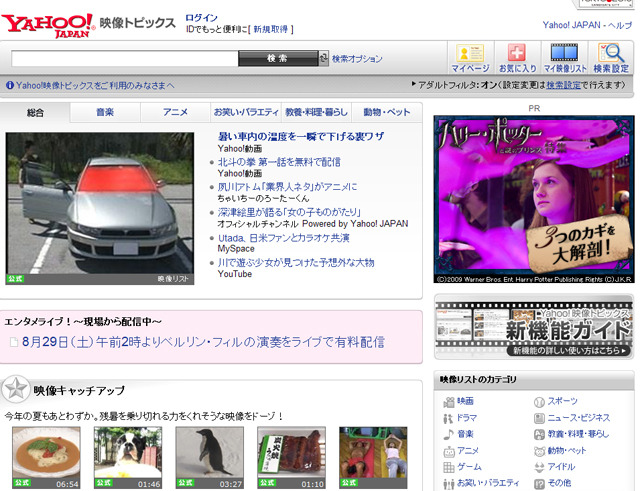Image resolution: width=640 pixels, height=491 pixels.
Task: Click the star icon beside 映像キャッチアップ
Action: [16, 389]
